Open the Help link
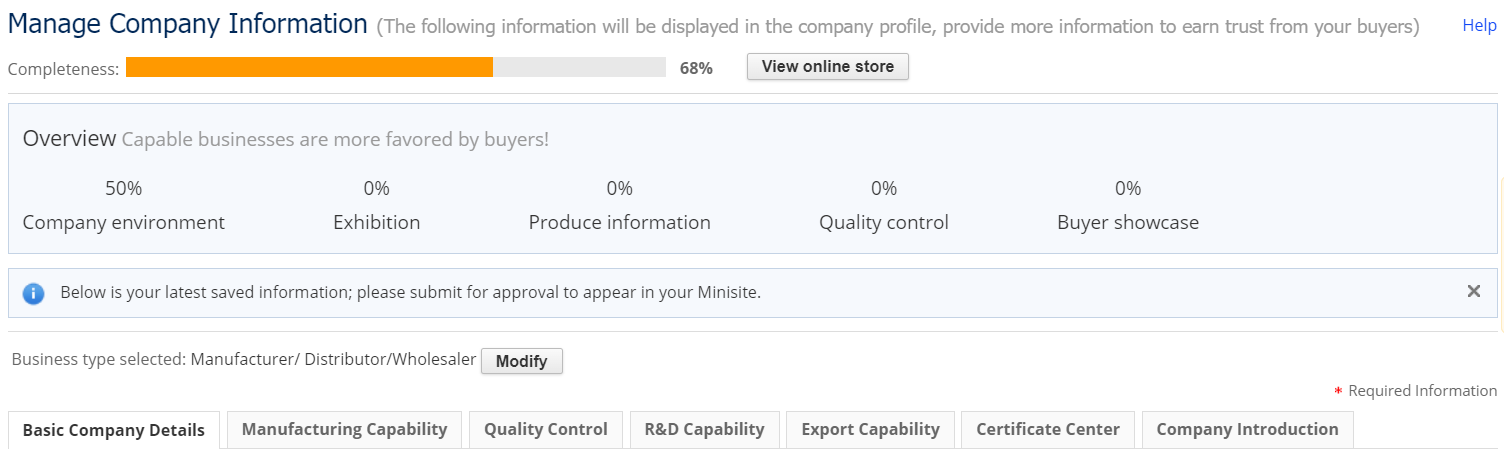1504x471 pixels. point(1479,26)
